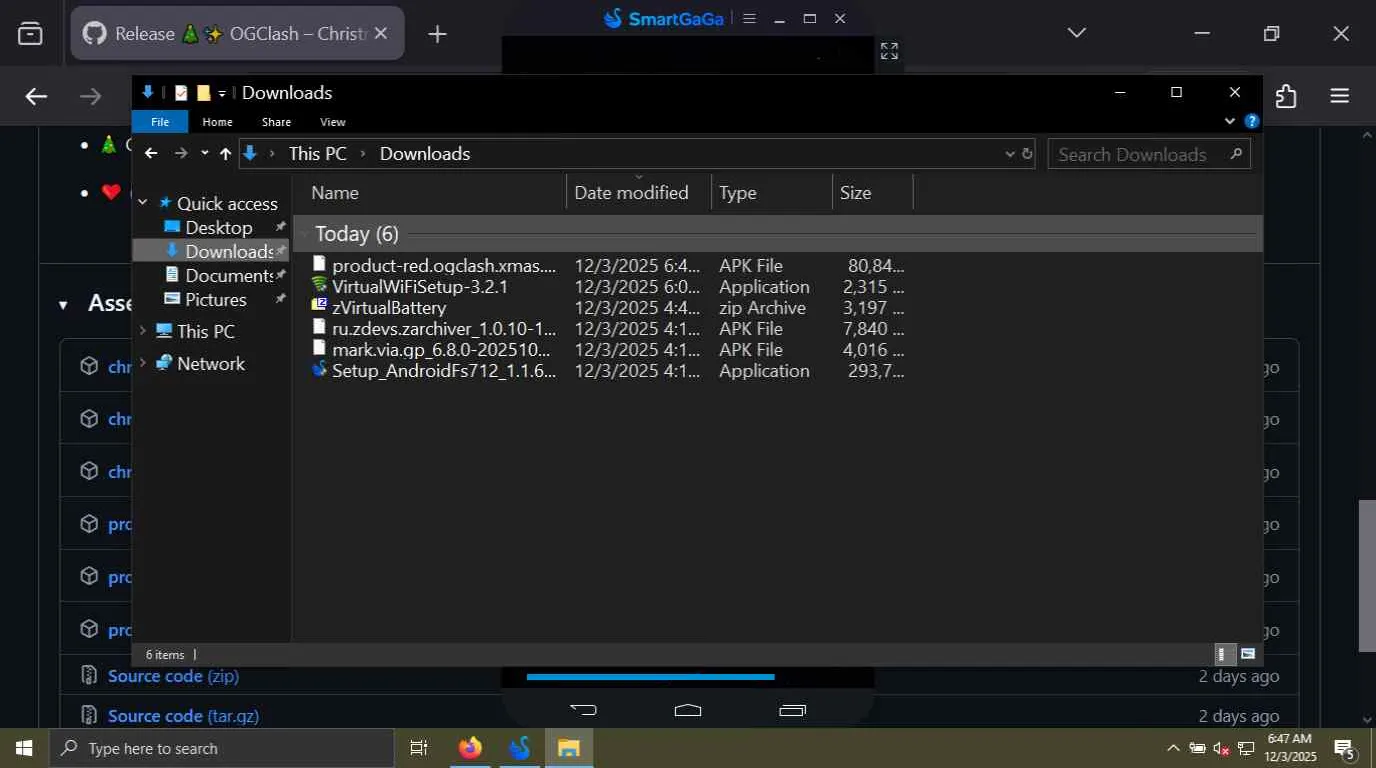Click the New Folder icon in Explorer's title bar
1376x768 pixels.
coord(203,93)
